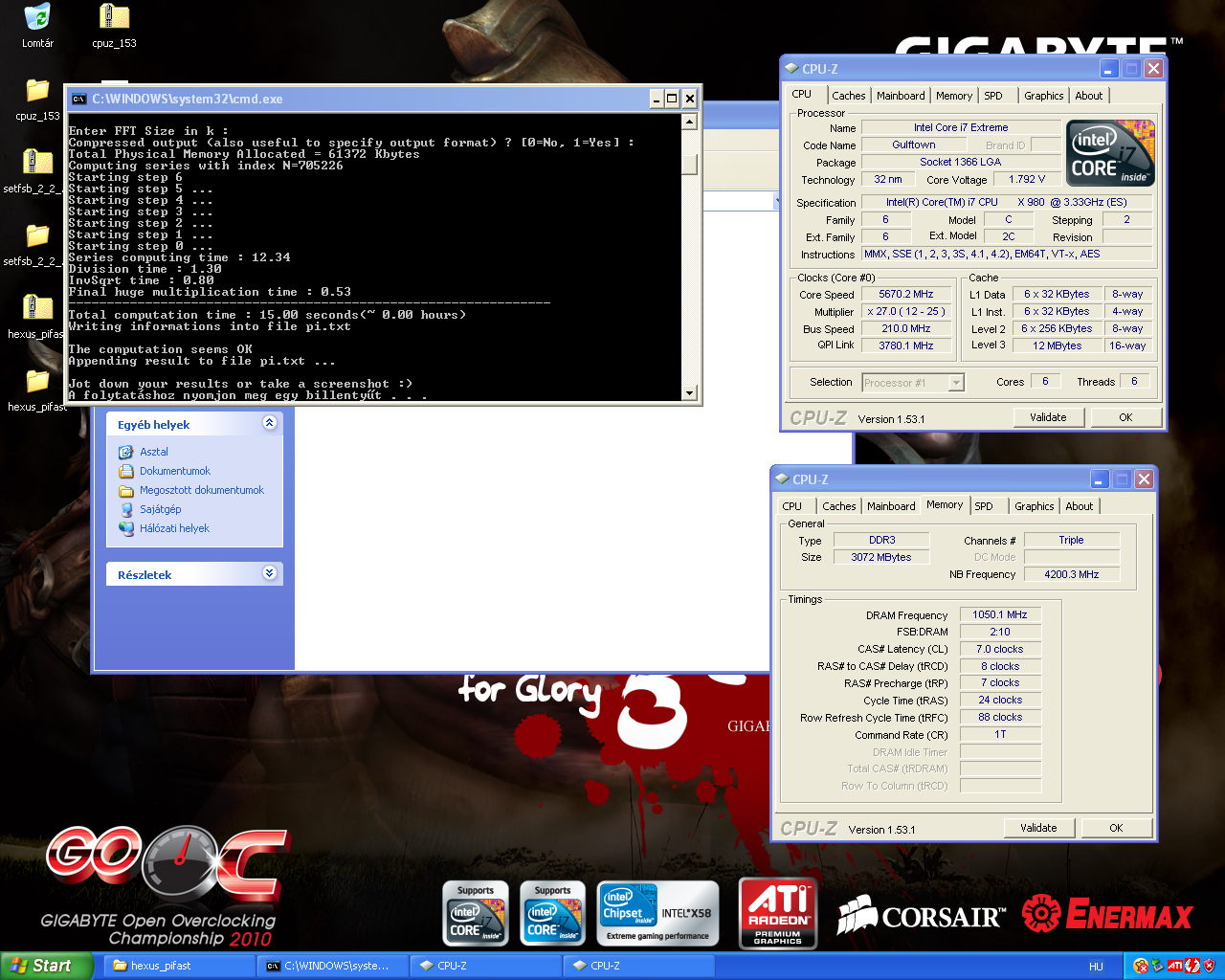Click the Cores count field
Image resolution: width=1225 pixels, height=980 pixels.
(1045, 382)
